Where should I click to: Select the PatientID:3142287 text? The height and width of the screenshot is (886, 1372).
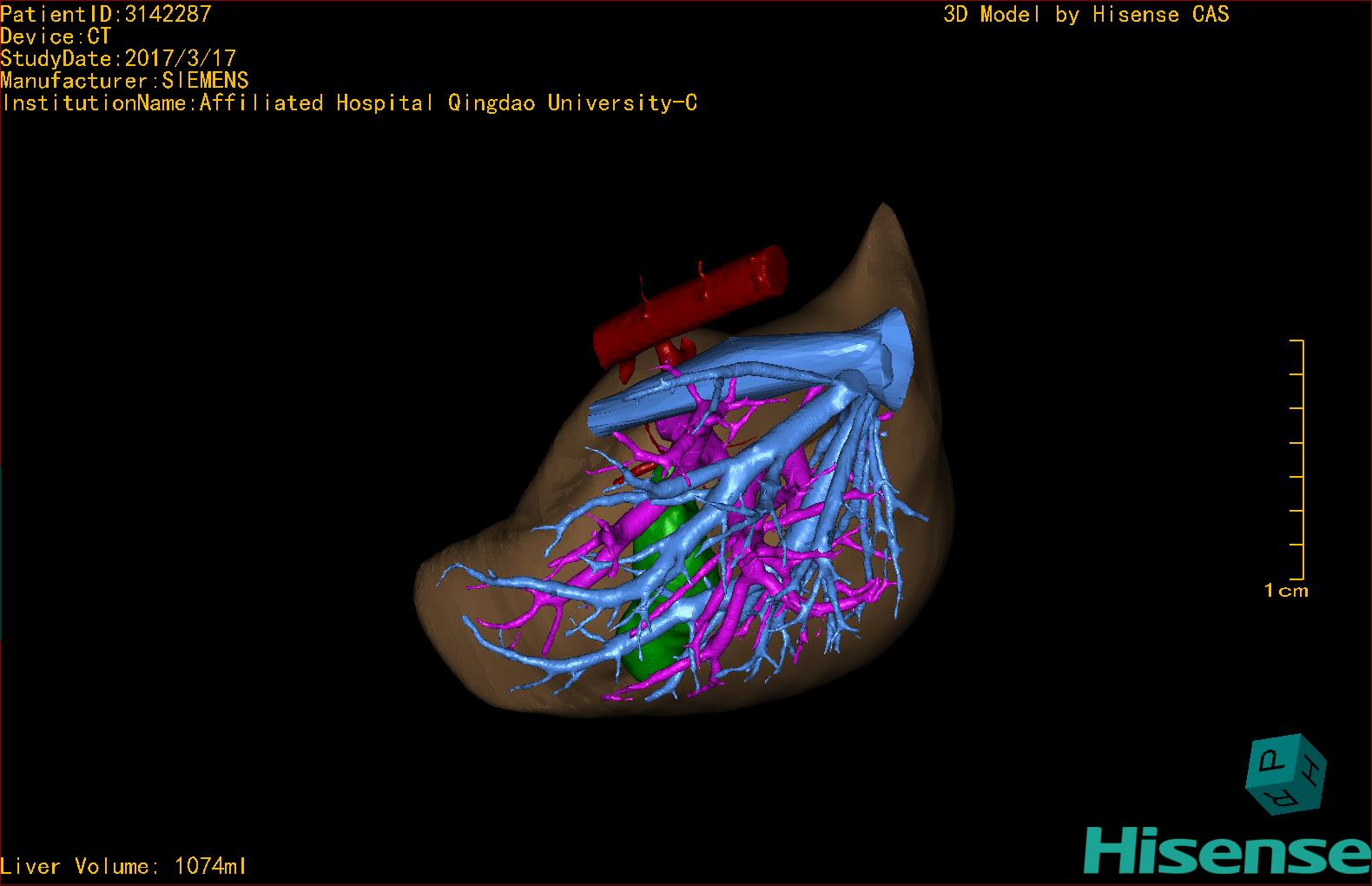(x=106, y=14)
